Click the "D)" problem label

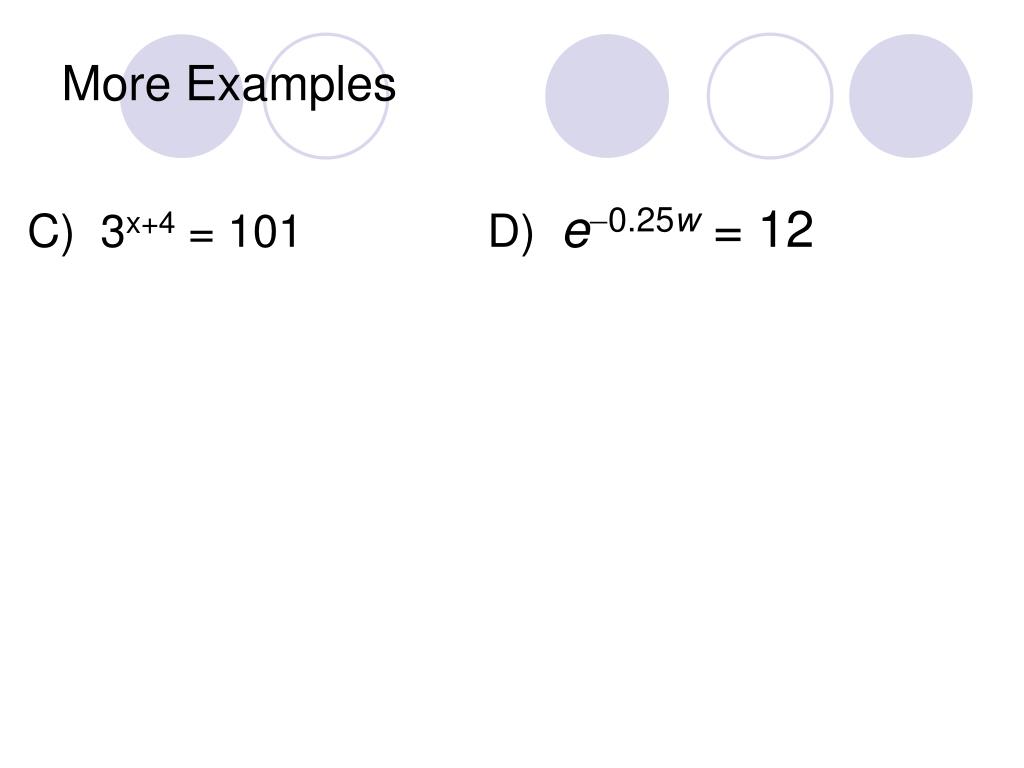(511, 232)
